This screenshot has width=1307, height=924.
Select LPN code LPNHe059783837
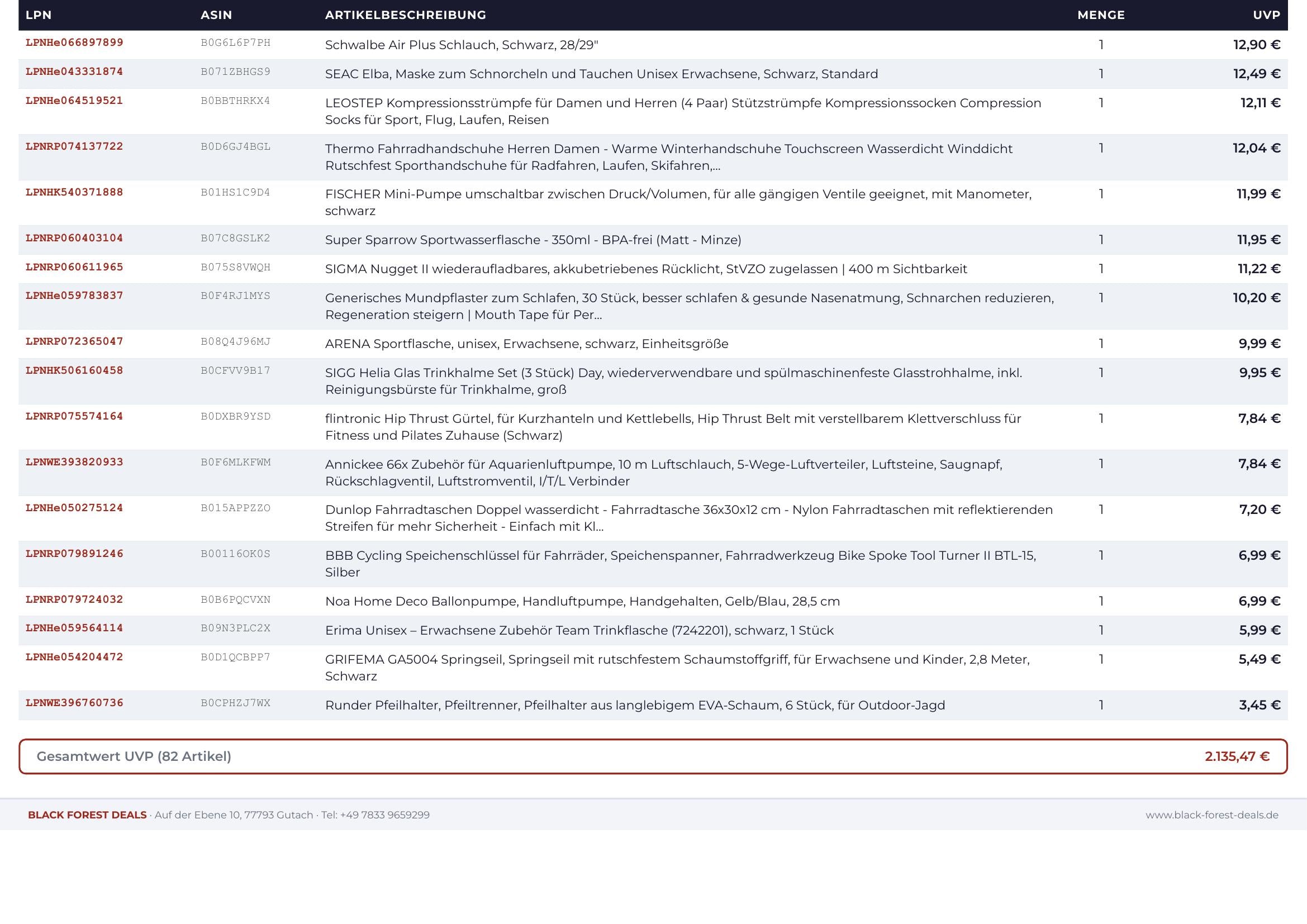[74, 296]
